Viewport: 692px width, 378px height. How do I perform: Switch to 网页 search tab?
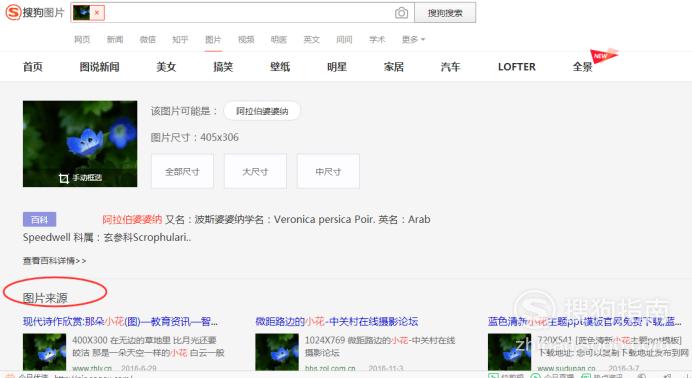point(82,39)
